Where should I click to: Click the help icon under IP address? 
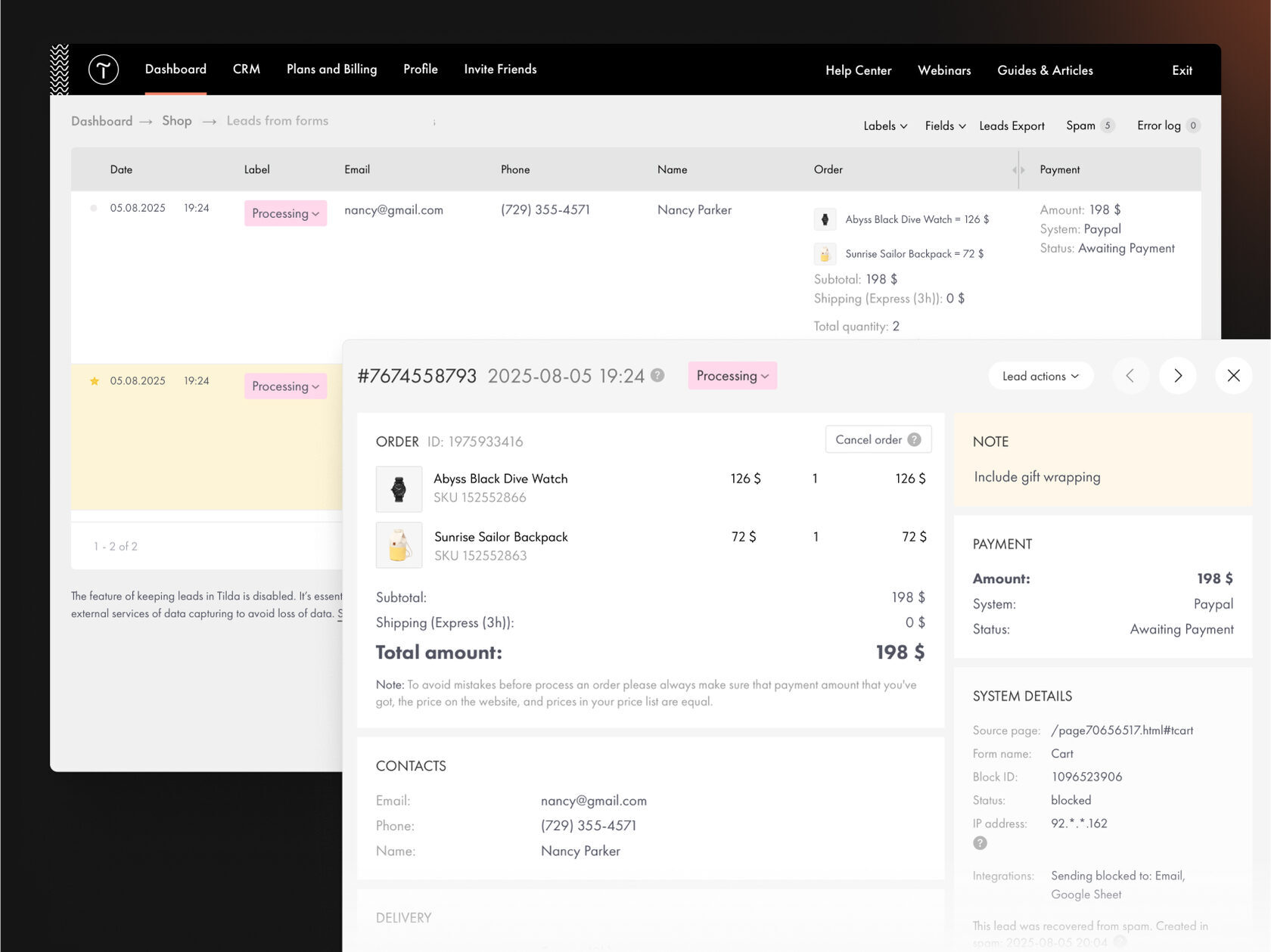(x=980, y=843)
